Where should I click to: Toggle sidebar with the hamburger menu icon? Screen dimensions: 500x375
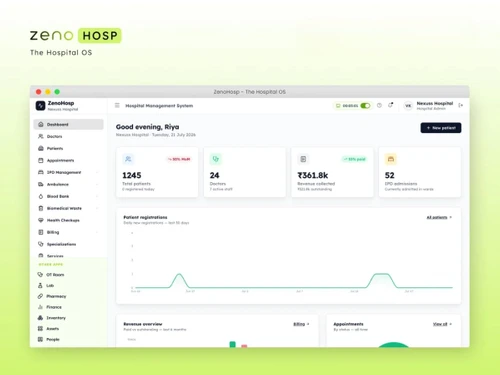[117, 105]
